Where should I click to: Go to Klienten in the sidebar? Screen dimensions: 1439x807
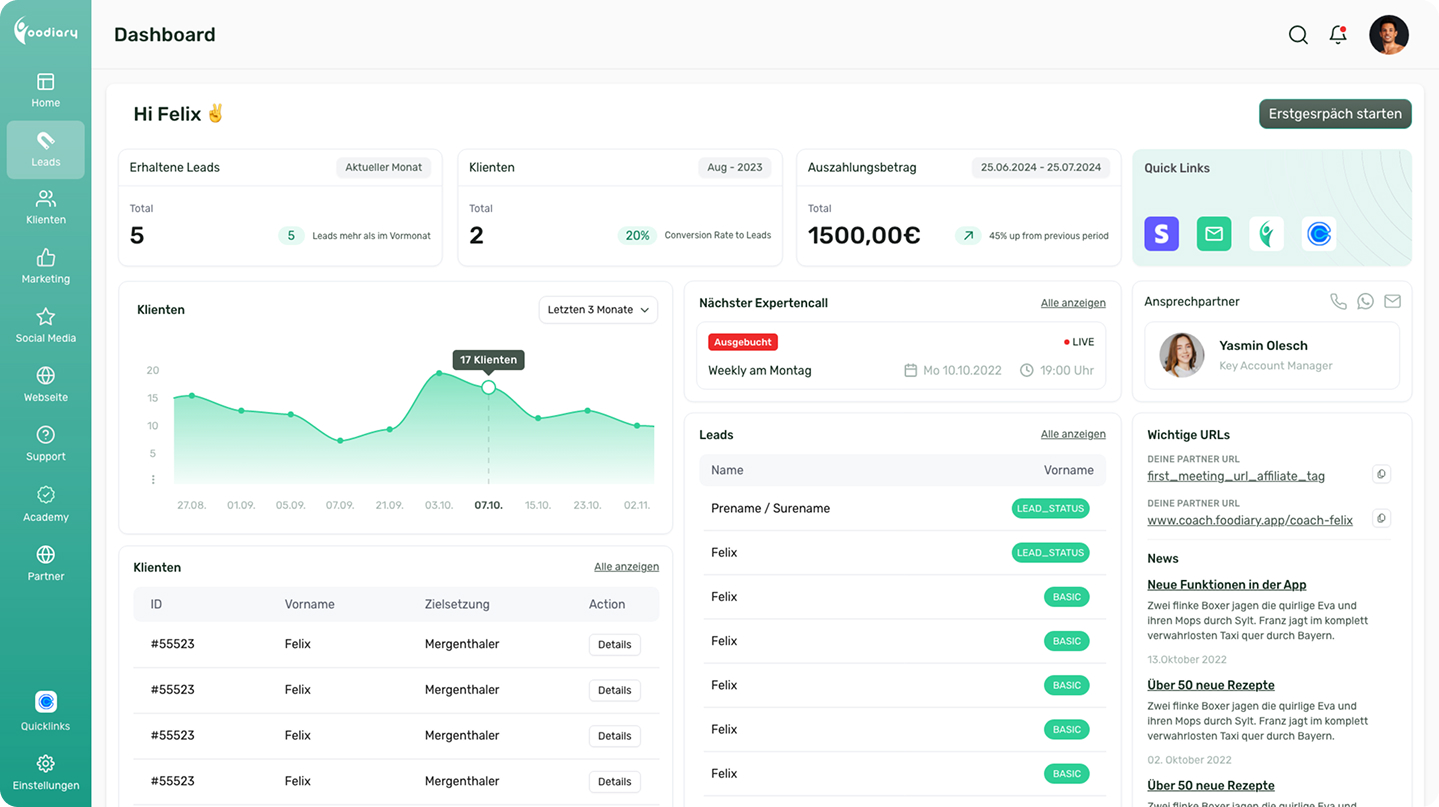tap(46, 208)
